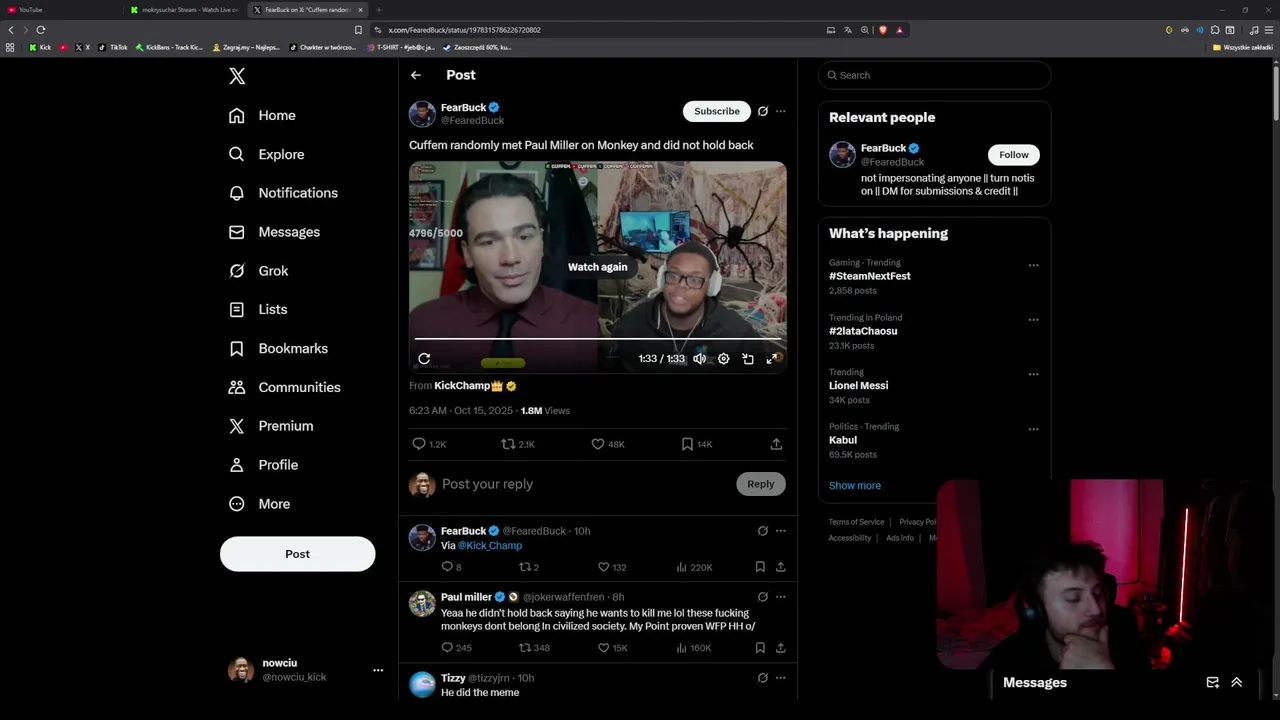Open replies on main post (1.2K)
1280x720 pixels.
tap(429, 444)
